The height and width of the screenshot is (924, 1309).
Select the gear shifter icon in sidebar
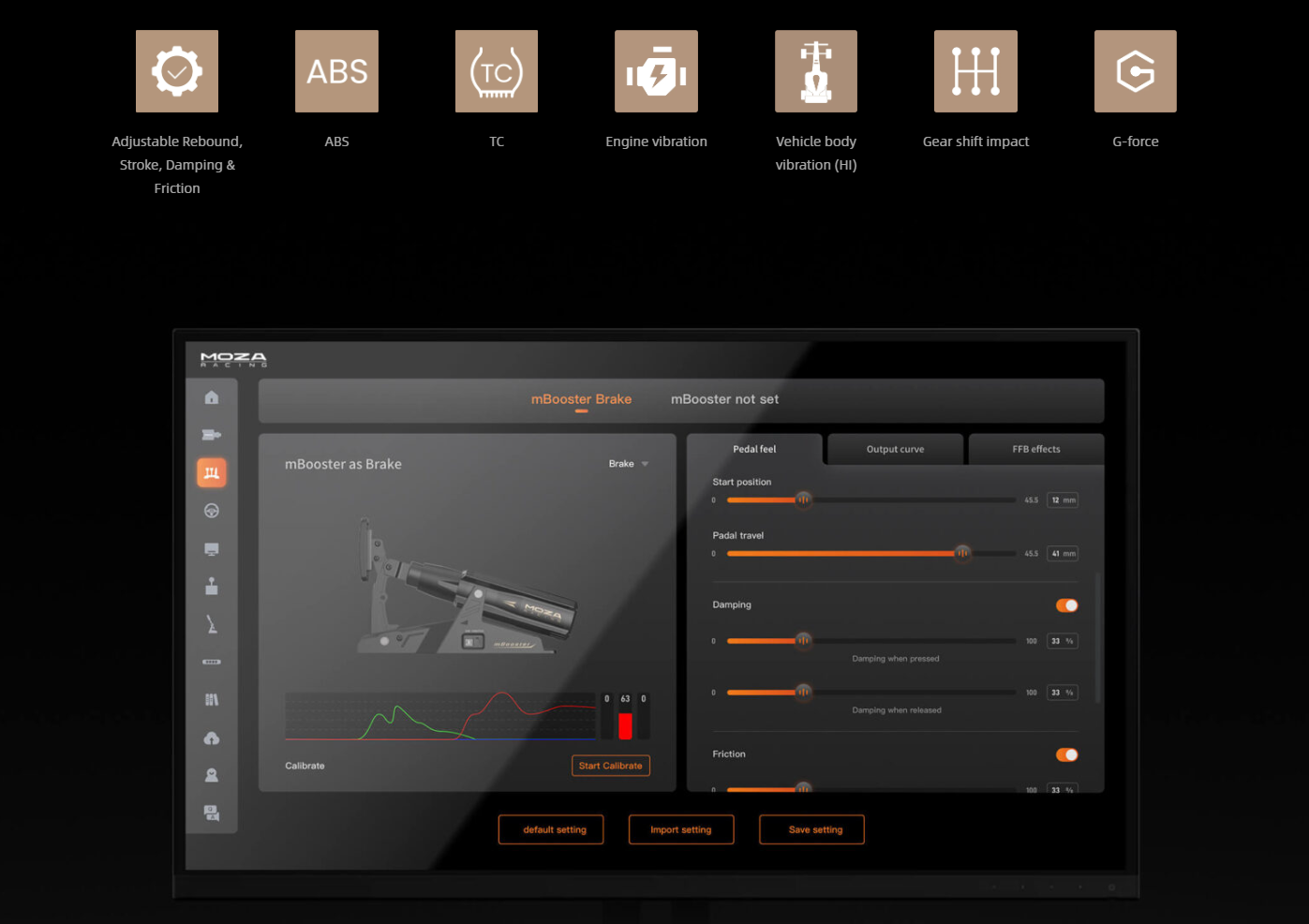(212, 587)
